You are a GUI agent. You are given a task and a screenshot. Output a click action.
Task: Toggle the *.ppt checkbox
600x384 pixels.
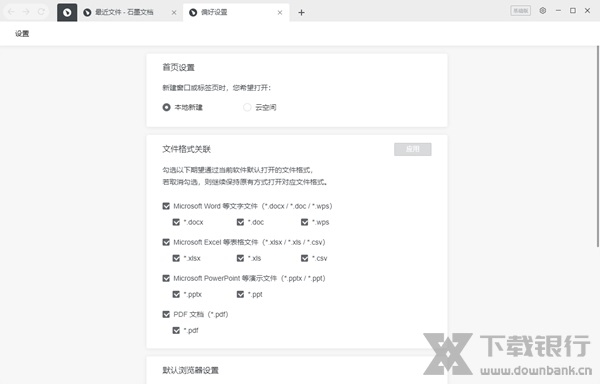tap(240, 295)
